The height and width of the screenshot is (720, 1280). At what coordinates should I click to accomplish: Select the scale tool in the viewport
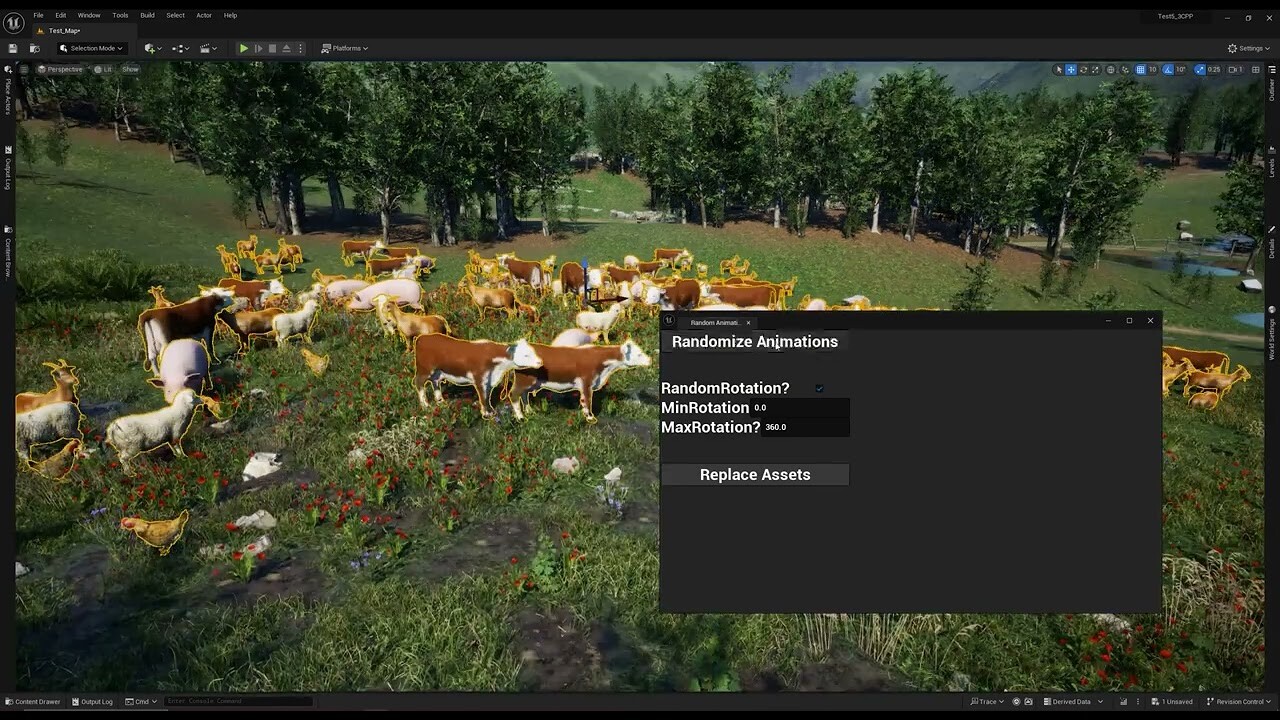[1095, 69]
